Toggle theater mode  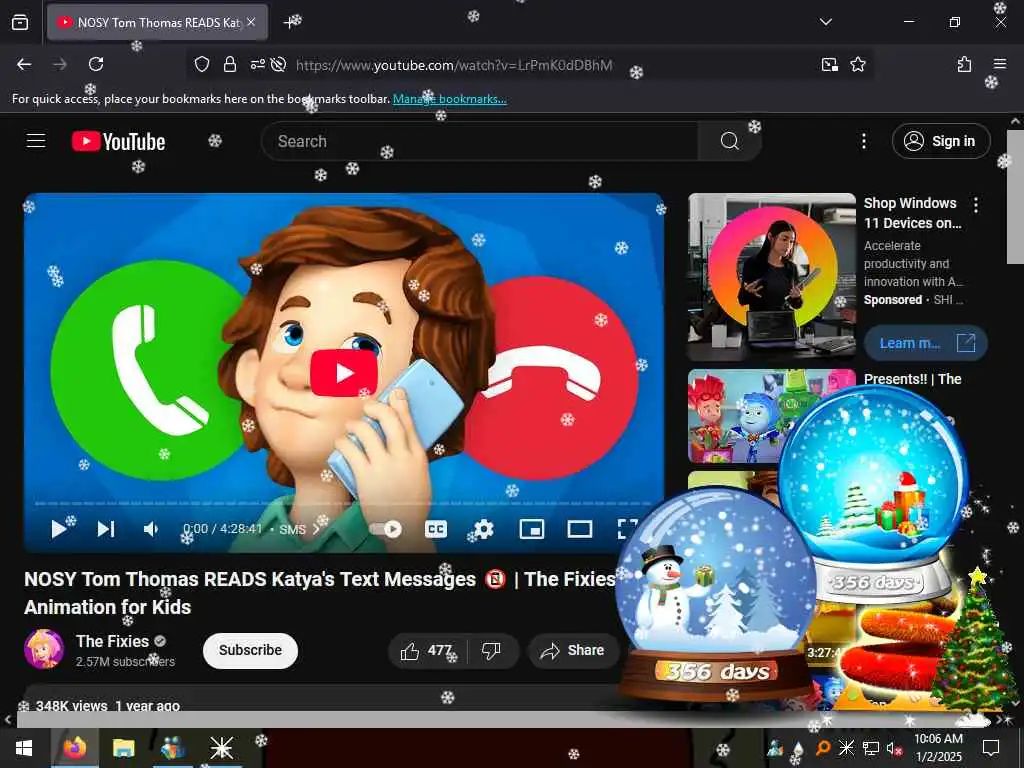[579, 529]
